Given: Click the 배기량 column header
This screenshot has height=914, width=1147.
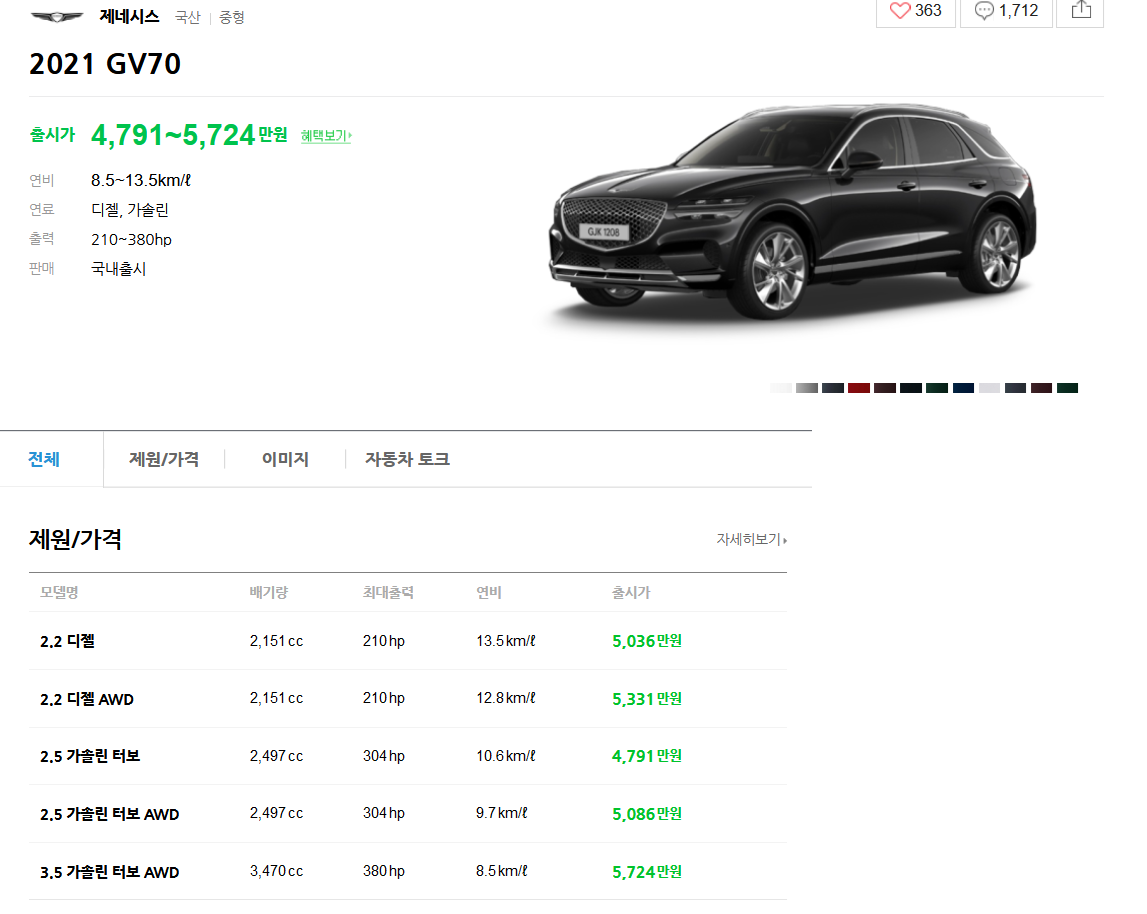Looking at the screenshot, I should 268,592.
